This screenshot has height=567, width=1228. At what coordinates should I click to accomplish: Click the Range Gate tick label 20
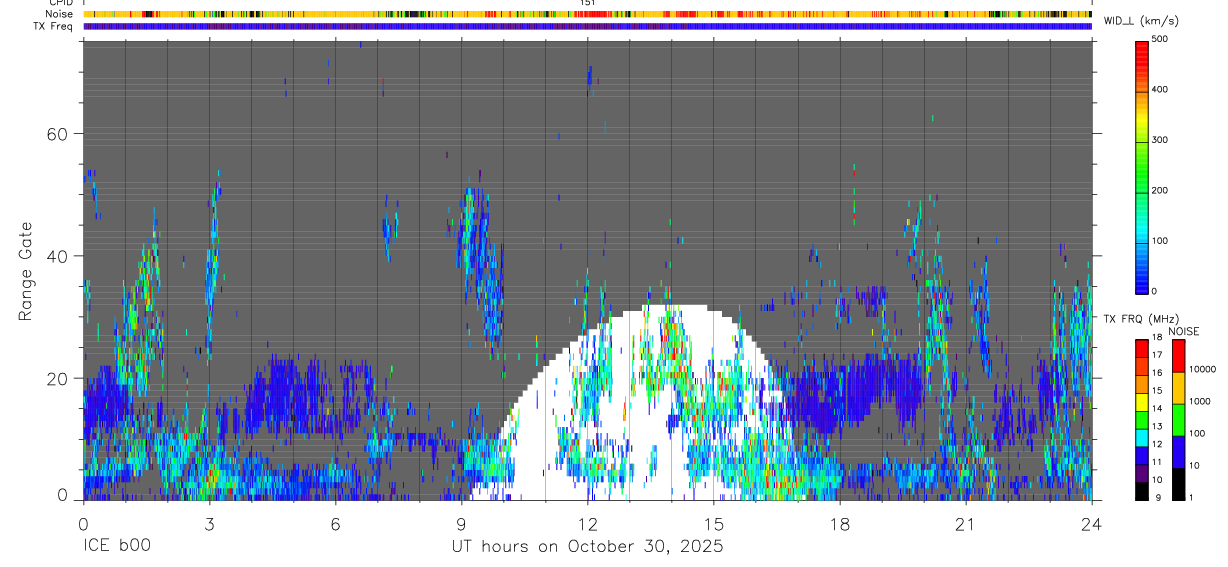pyautogui.click(x=56, y=378)
